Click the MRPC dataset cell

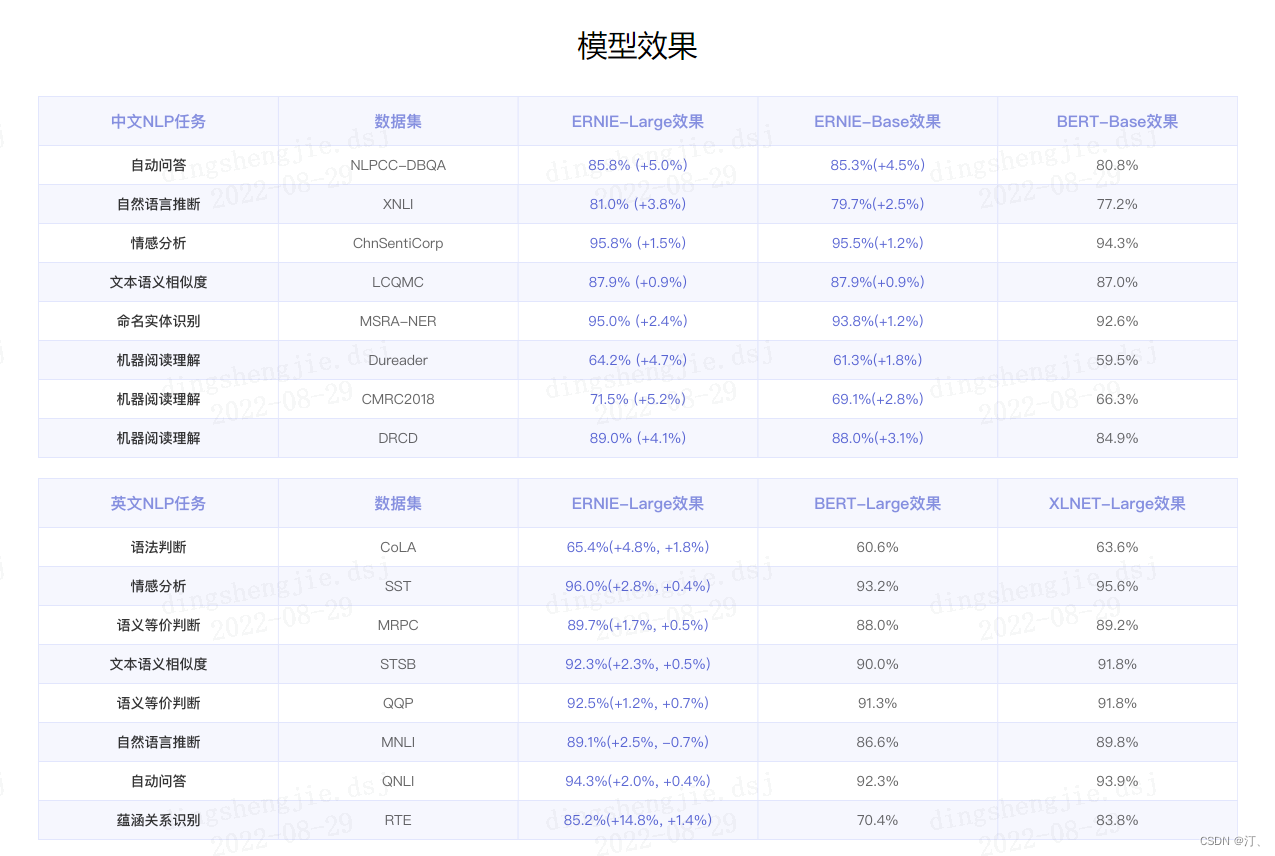coord(398,625)
